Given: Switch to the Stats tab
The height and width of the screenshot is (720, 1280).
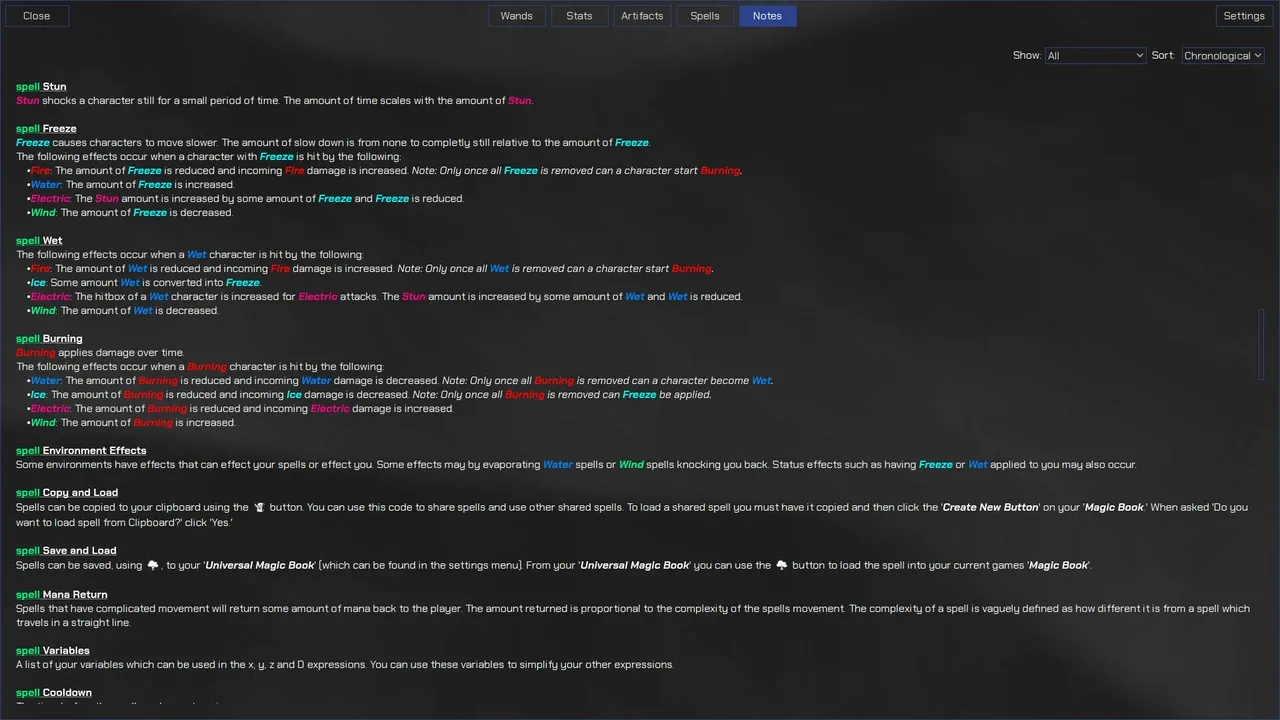Looking at the screenshot, I should 580,16.
